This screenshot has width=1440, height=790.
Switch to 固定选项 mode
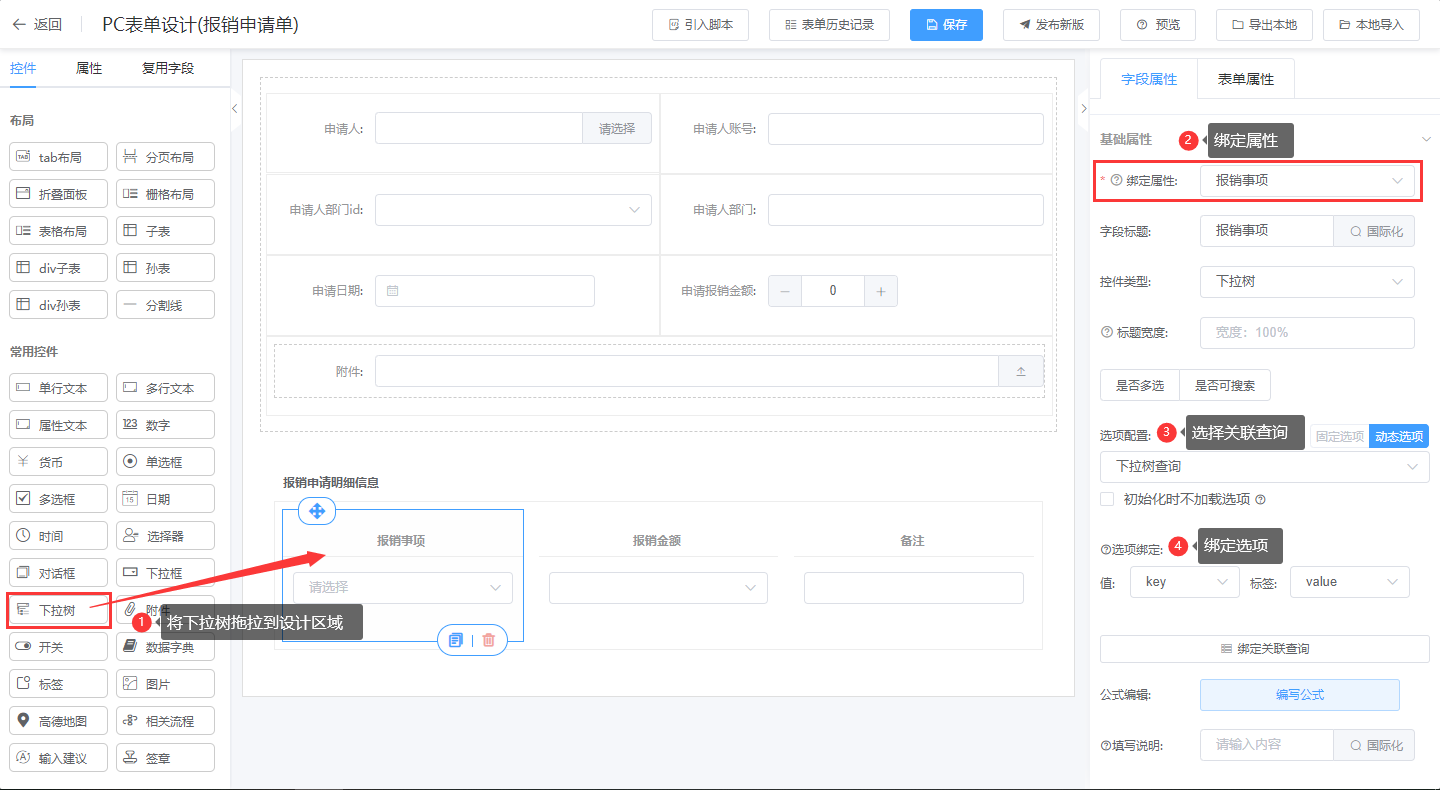point(1339,436)
